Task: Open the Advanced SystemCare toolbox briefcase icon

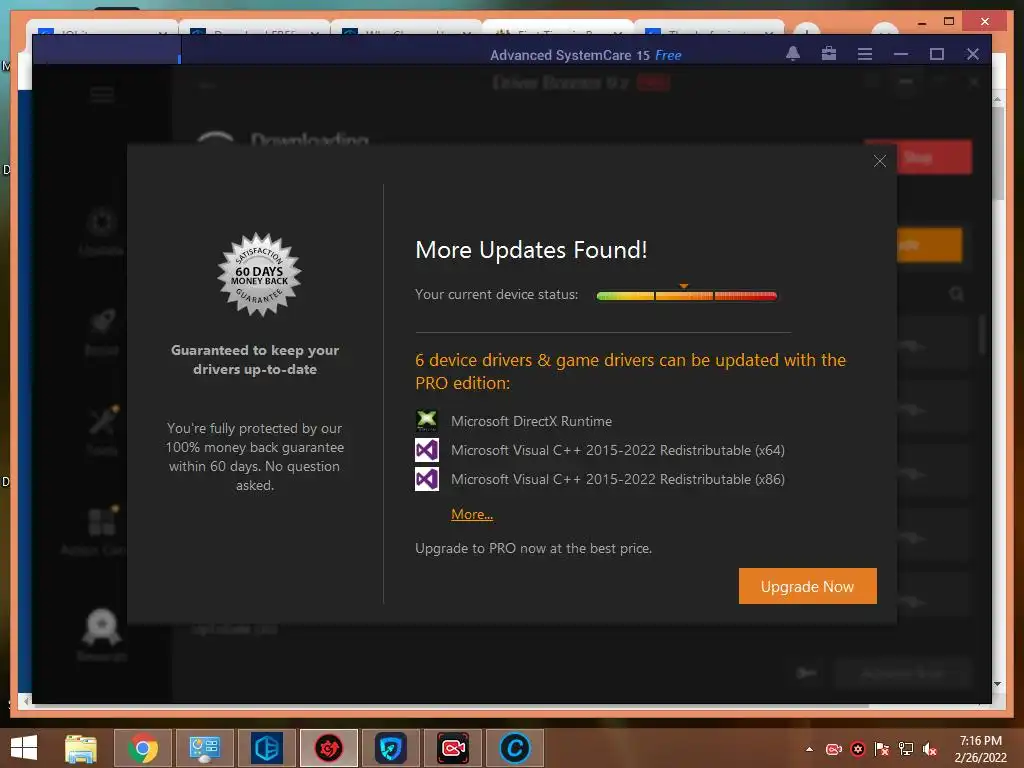Action: [x=829, y=54]
